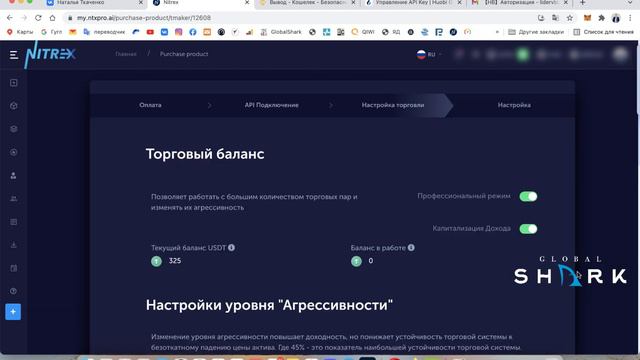Screen dimensions: 640x360
Task: Open the calendar icon in the sidebar
Action: tap(13, 268)
